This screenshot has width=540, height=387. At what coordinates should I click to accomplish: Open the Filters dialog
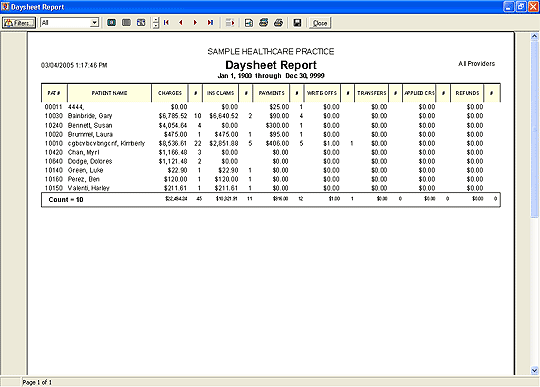point(19,23)
